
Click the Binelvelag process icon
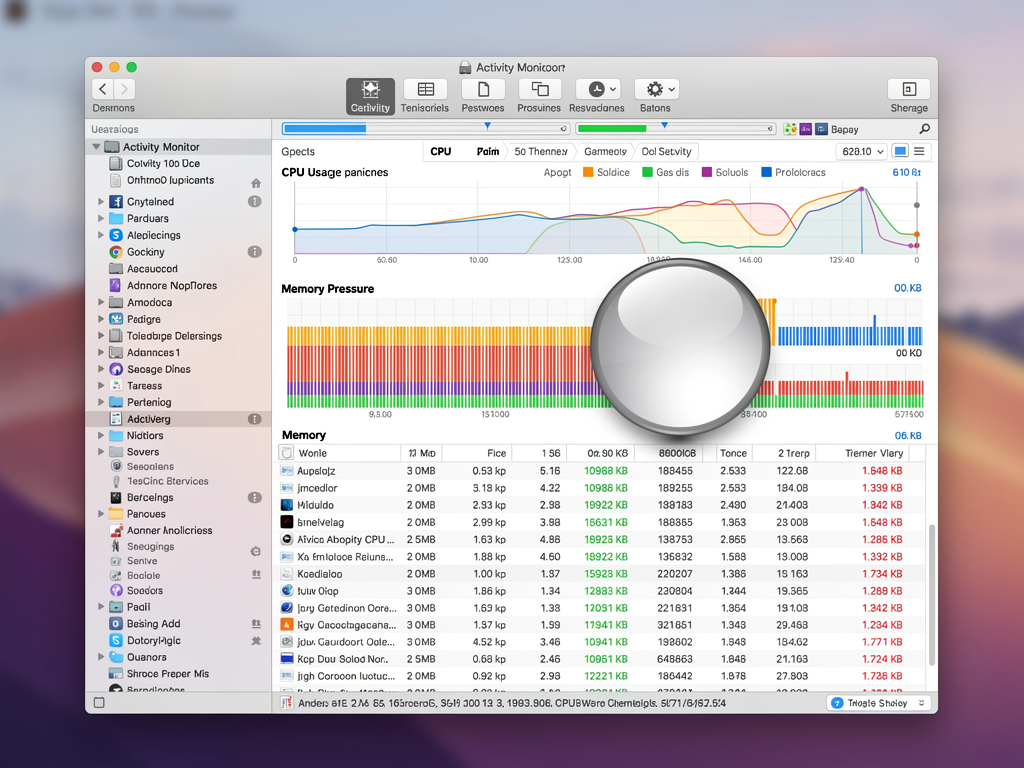pos(287,522)
